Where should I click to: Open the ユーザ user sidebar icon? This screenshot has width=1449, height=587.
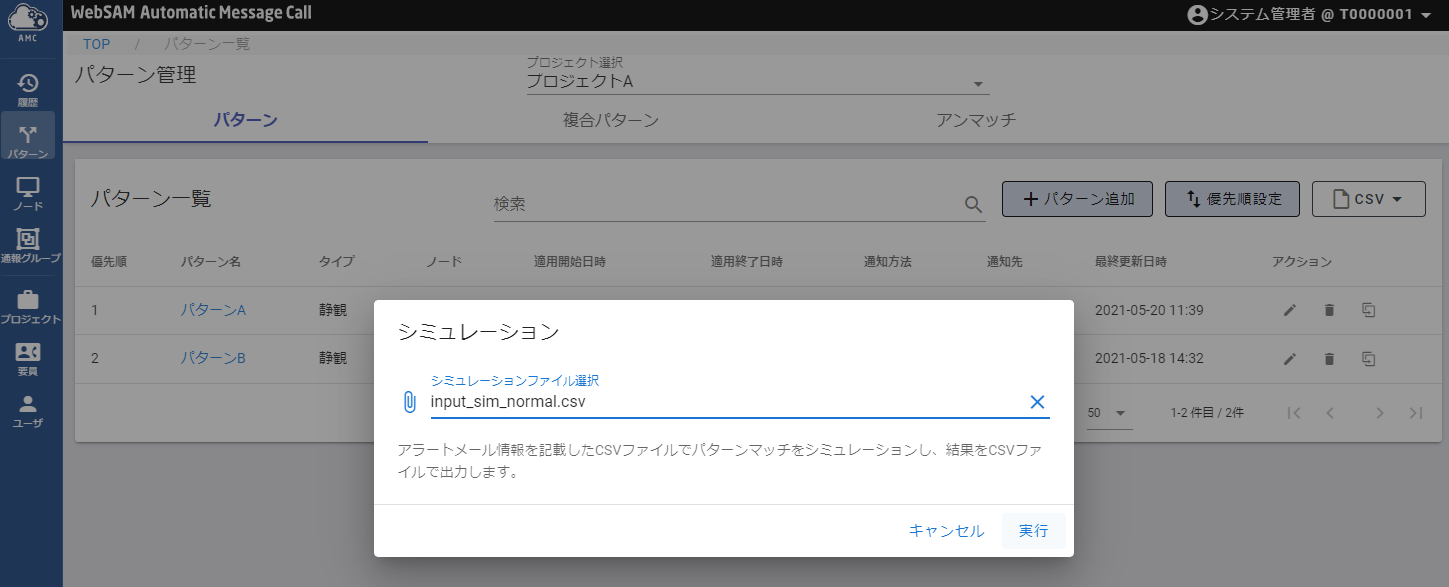[28, 410]
